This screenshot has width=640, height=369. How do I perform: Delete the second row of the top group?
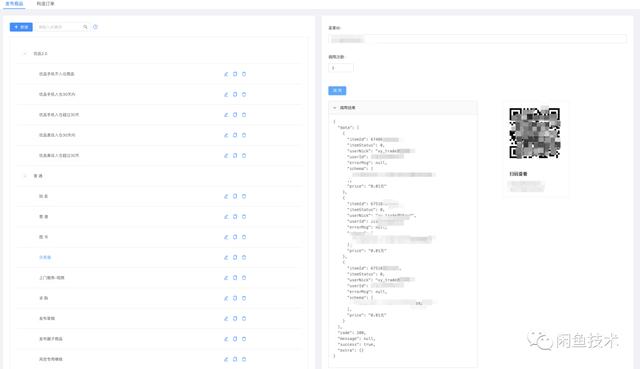click(244, 94)
